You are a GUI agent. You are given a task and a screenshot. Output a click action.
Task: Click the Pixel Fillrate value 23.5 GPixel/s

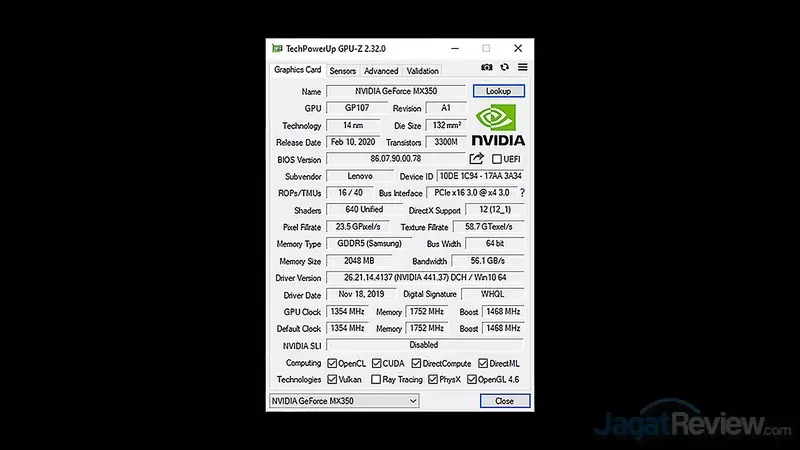pyautogui.click(x=358, y=227)
